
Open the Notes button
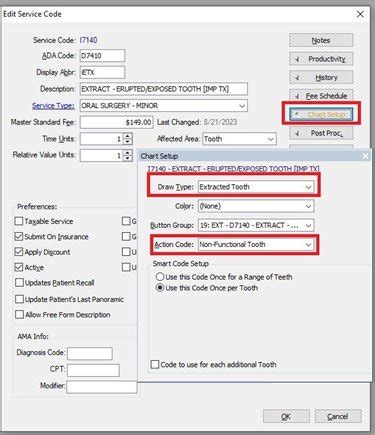point(321,40)
